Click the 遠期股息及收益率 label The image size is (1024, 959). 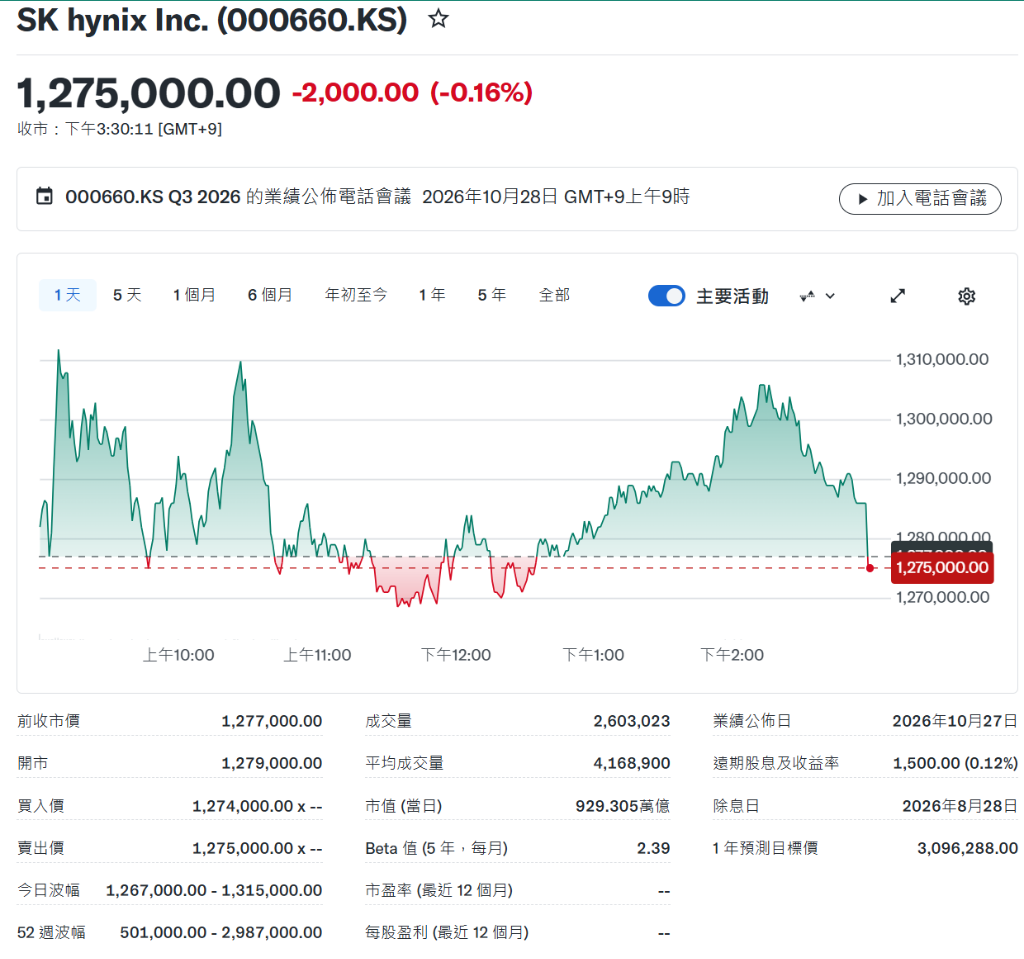[776, 763]
